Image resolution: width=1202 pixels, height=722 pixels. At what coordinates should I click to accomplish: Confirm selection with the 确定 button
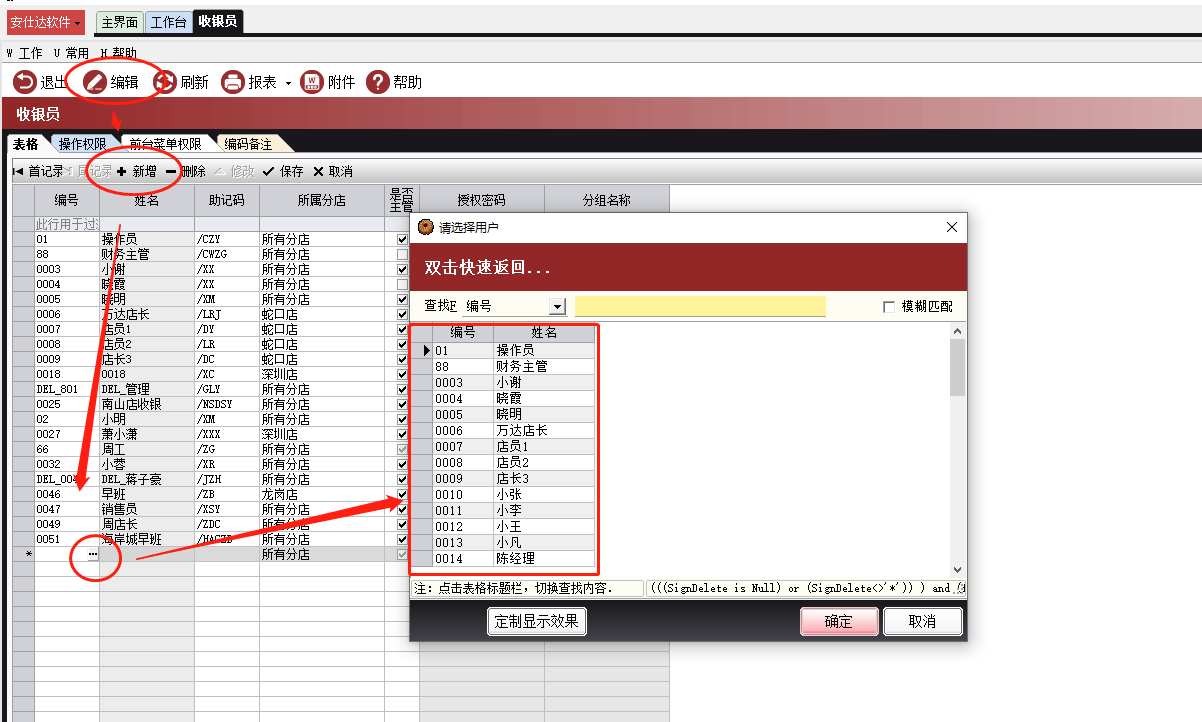coord(839,621)
